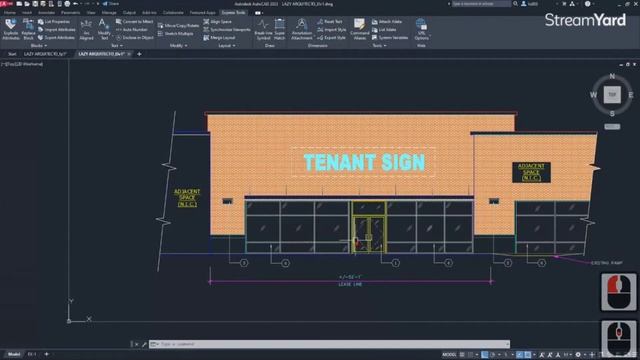Click the command line input field
Image resolution: width=640 pixels, height=360 pixels.
[330, 344]
